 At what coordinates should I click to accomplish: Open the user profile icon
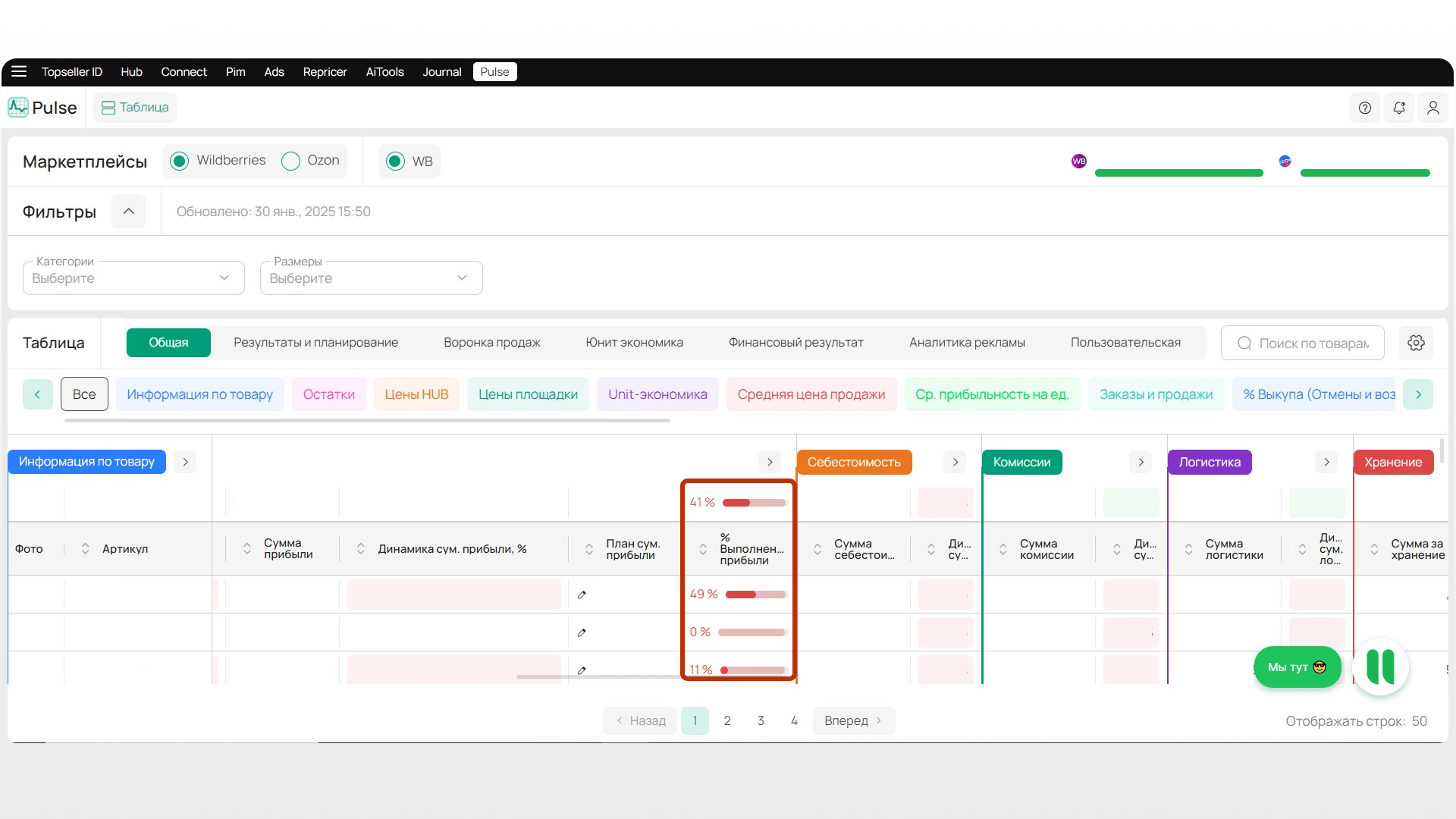point(1433,108)
